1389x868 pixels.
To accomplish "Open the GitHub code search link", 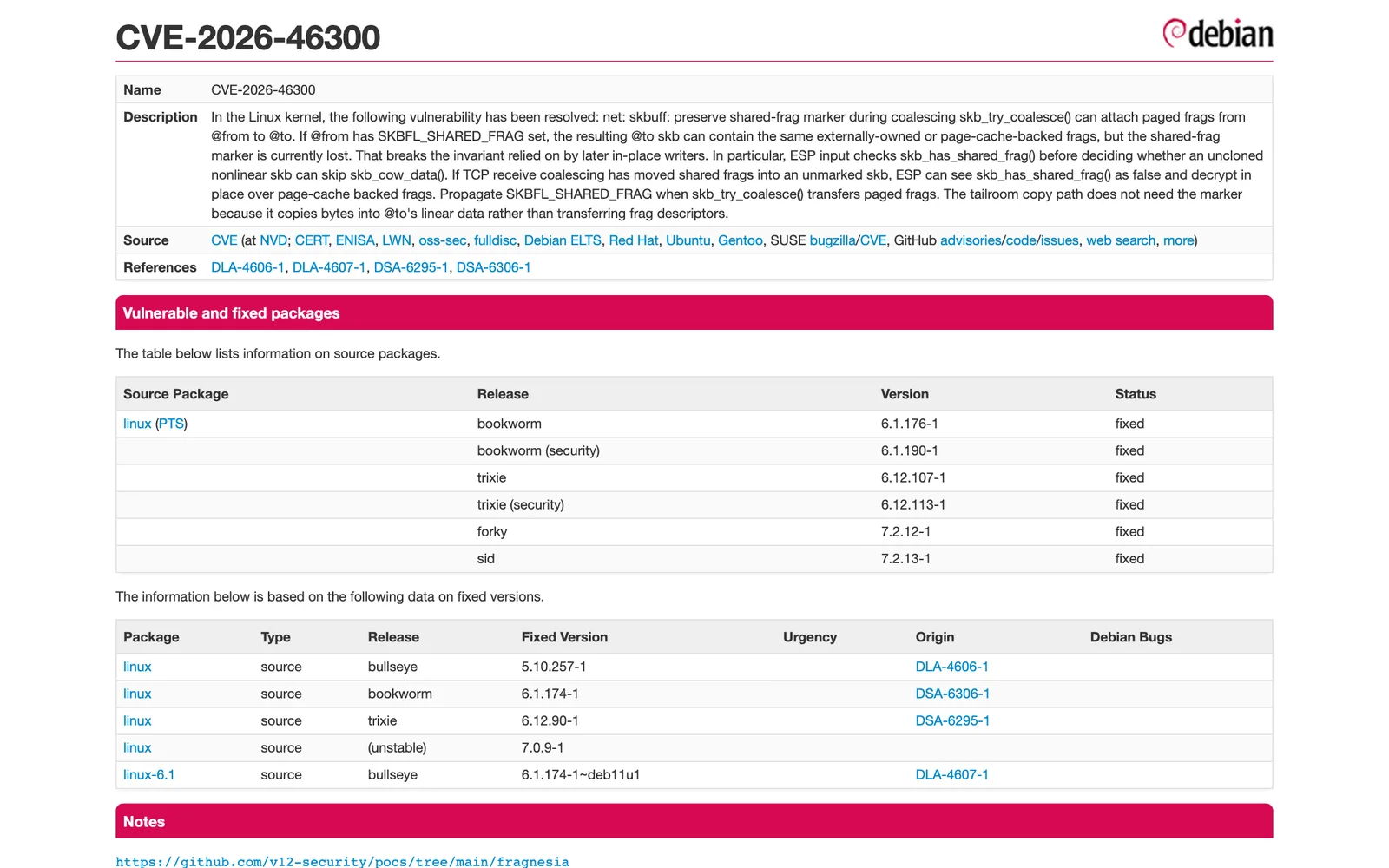I will click(1021, 240).
